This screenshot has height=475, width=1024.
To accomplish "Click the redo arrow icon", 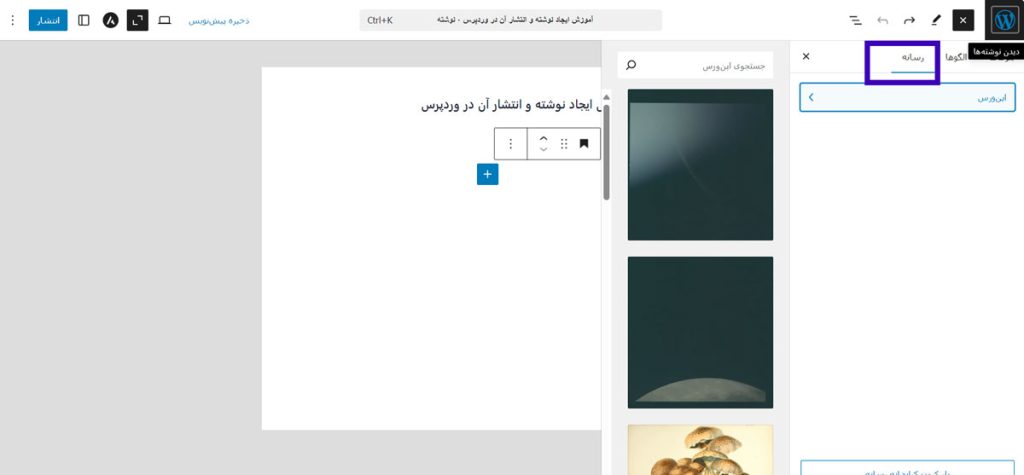I will (x=909, y=20).
